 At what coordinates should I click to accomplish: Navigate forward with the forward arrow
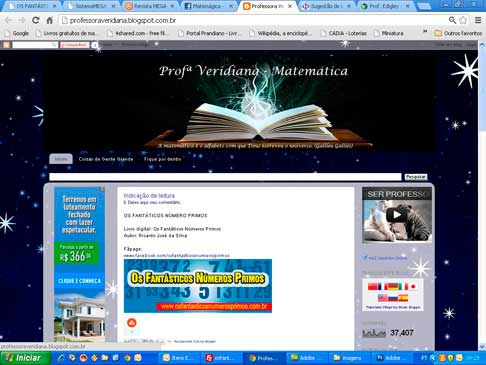[x=22, y=20]
